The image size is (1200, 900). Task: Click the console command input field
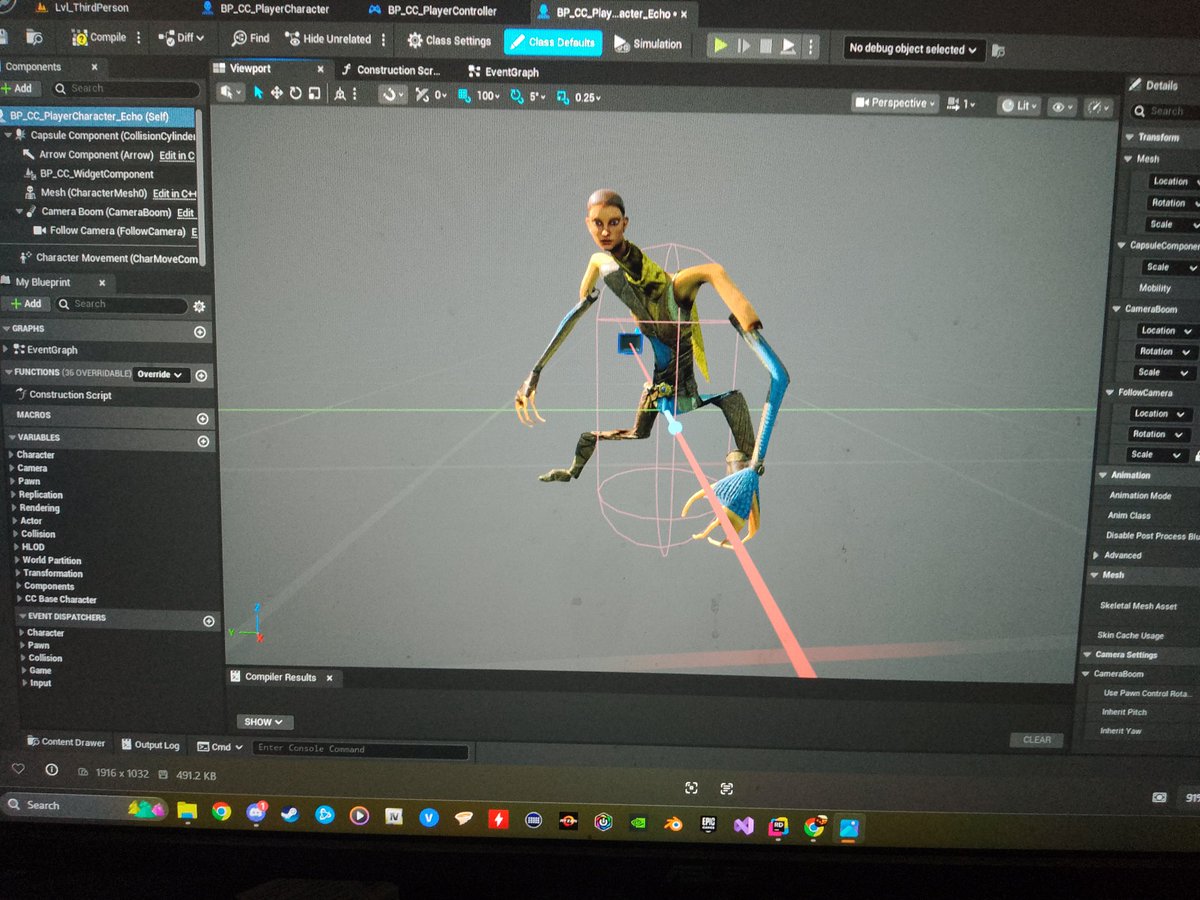pos(360,749)
